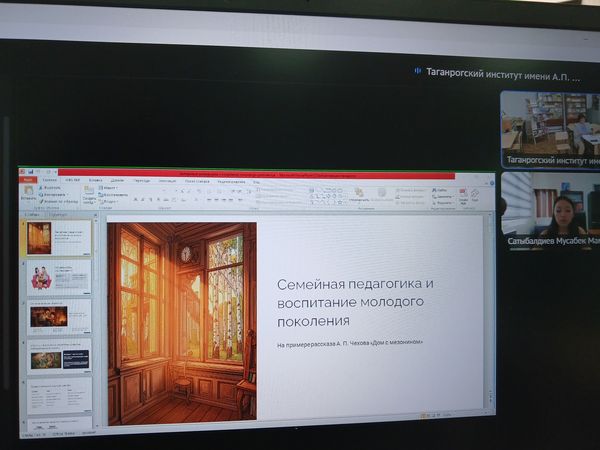This screenshot has height=450, width=600.
Task: Select Формат по образцу format painter
Action: (58, 201)
